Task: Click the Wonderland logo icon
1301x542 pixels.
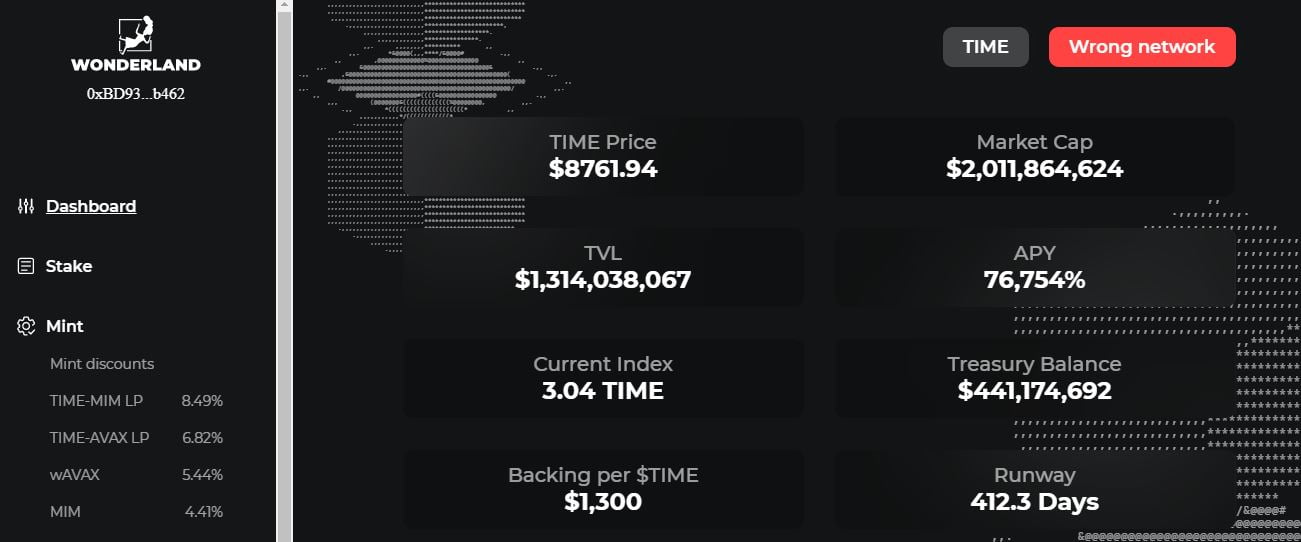Action: click(135, 34)
